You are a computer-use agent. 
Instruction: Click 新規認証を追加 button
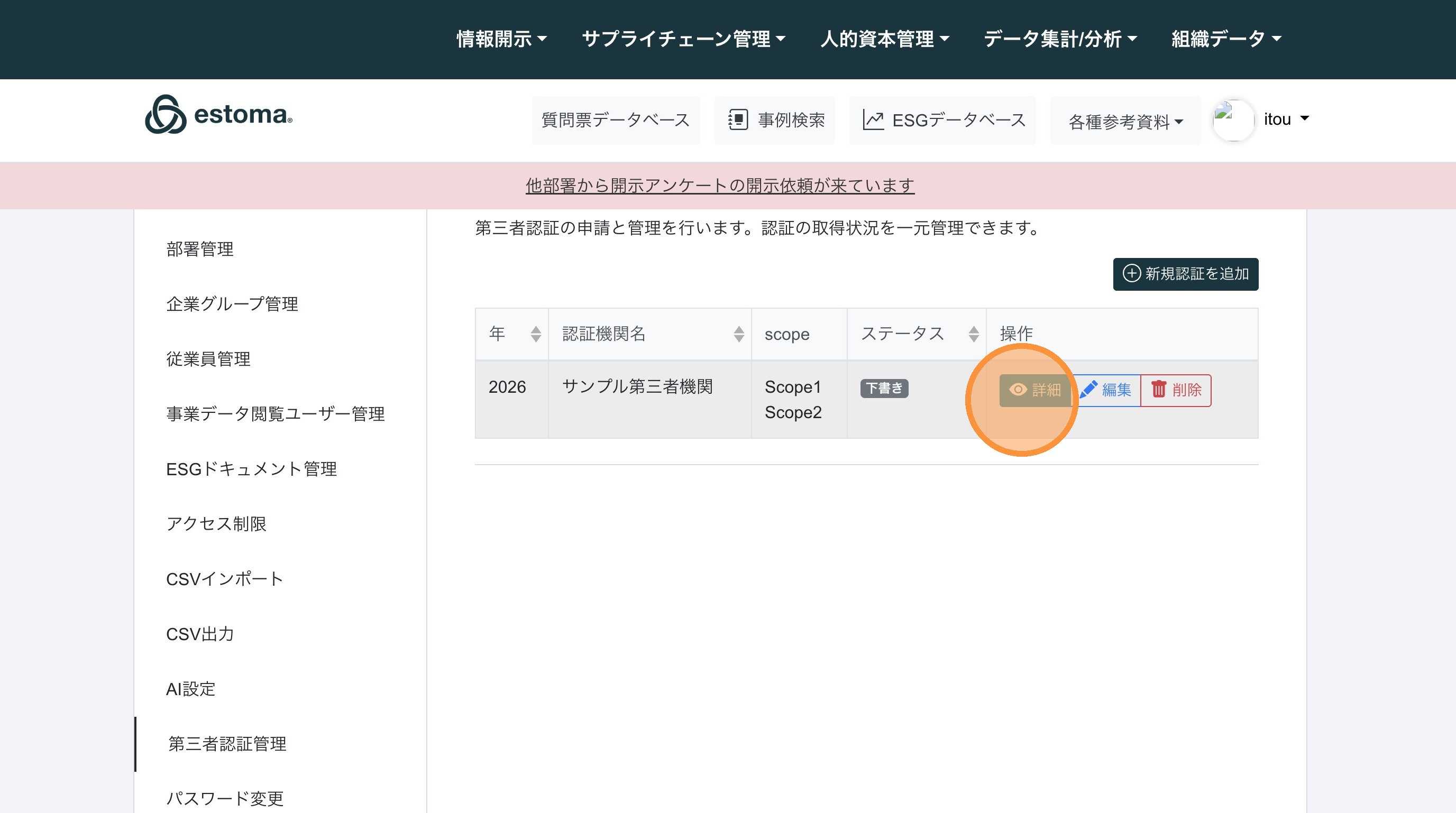pos(1185,274)
